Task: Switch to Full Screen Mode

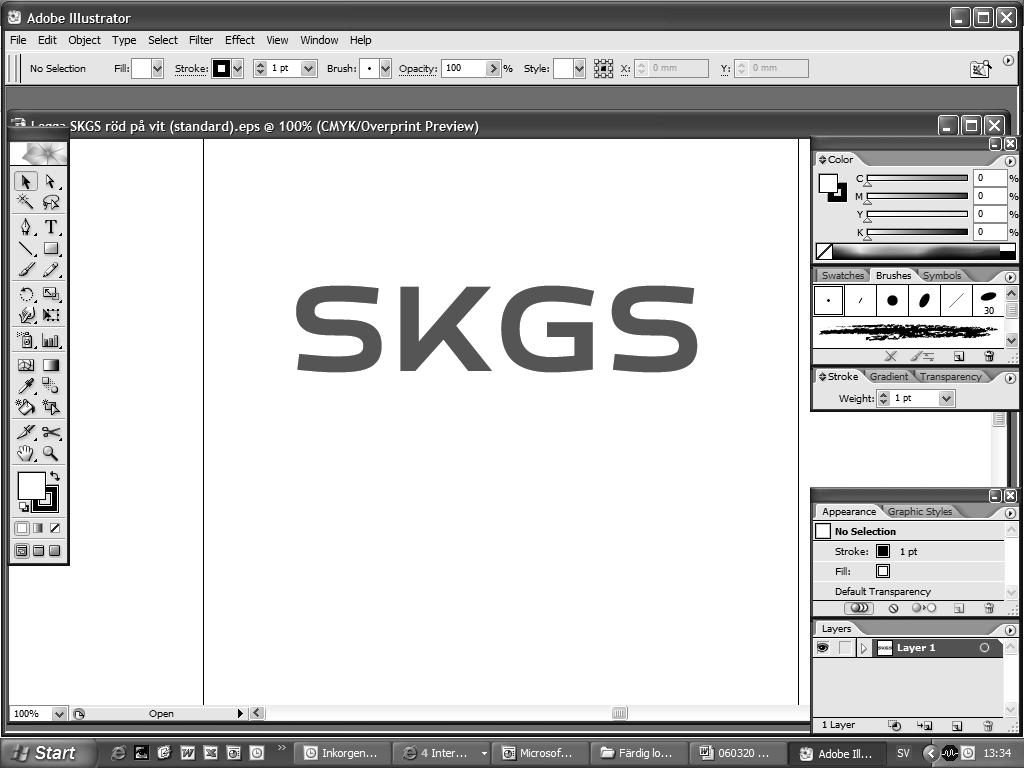Action: [55, 551]
